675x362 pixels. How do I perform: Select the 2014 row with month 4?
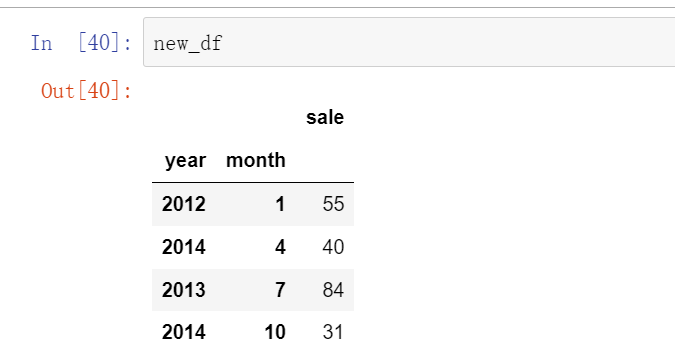tap(253, 247)
